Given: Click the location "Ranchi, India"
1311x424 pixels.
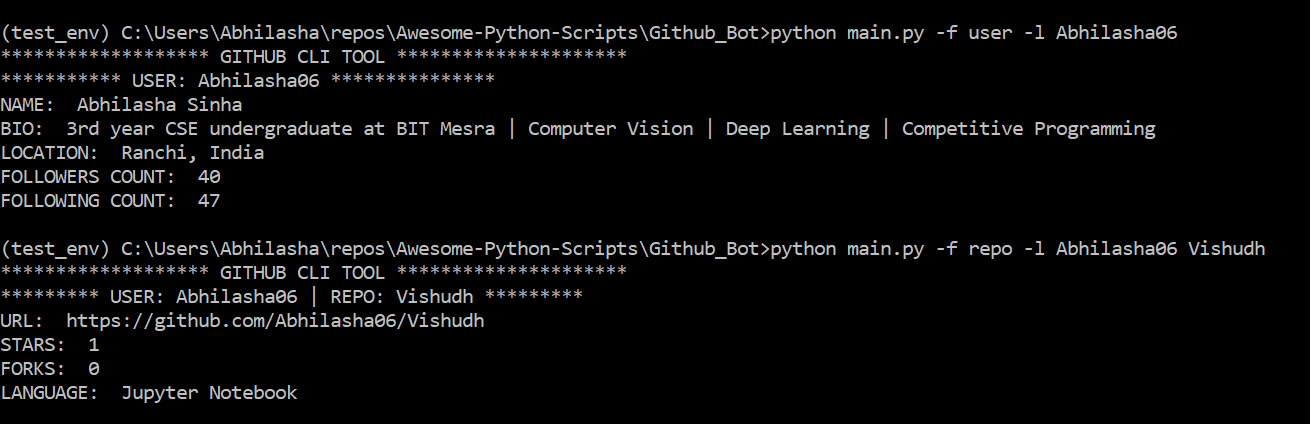Looking at the screenshot, I should pyautogui.click(x=193, y=153).
